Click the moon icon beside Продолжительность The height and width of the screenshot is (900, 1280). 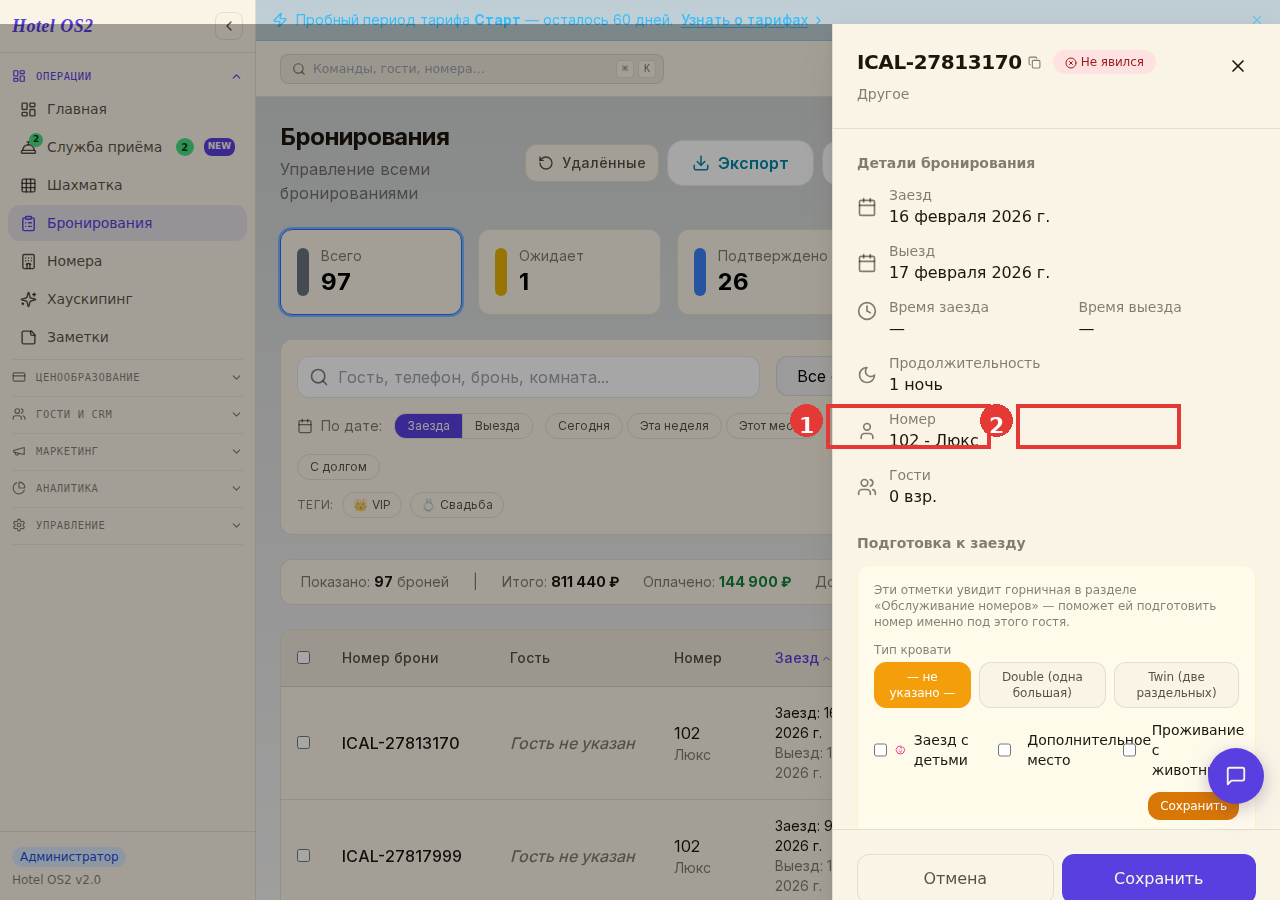point(867,375)
